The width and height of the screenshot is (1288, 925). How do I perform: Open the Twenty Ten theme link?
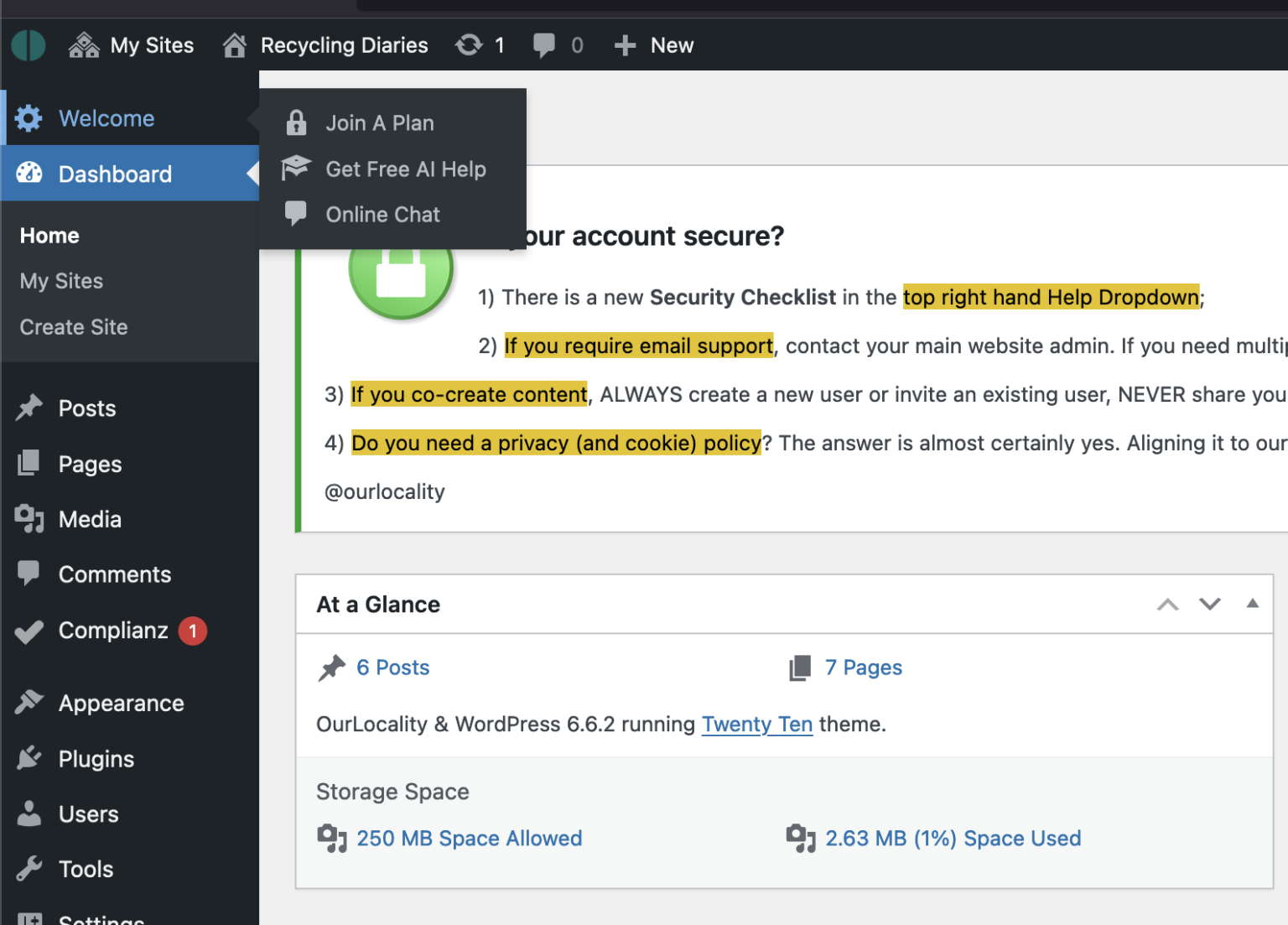pyautogui.click(x=756, y=725)
